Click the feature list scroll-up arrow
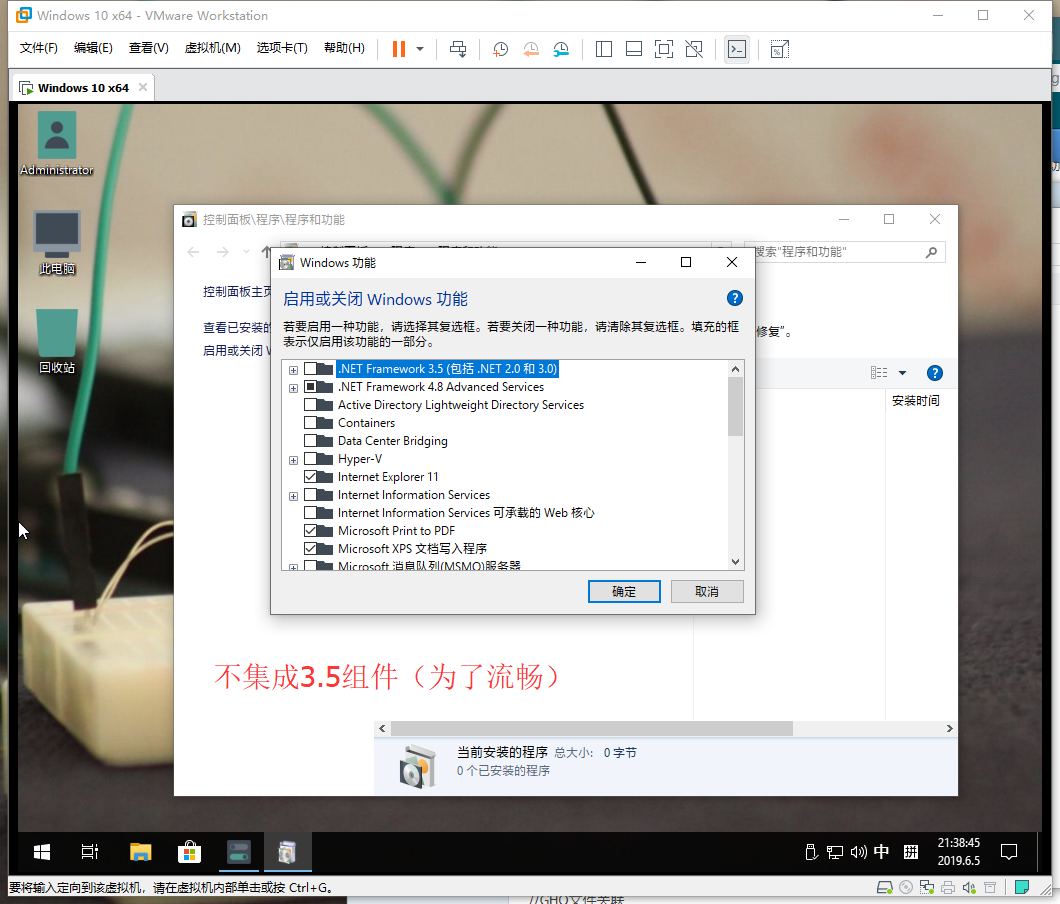This screenshot has width=1060, height=904. click(x=736, y=369)
